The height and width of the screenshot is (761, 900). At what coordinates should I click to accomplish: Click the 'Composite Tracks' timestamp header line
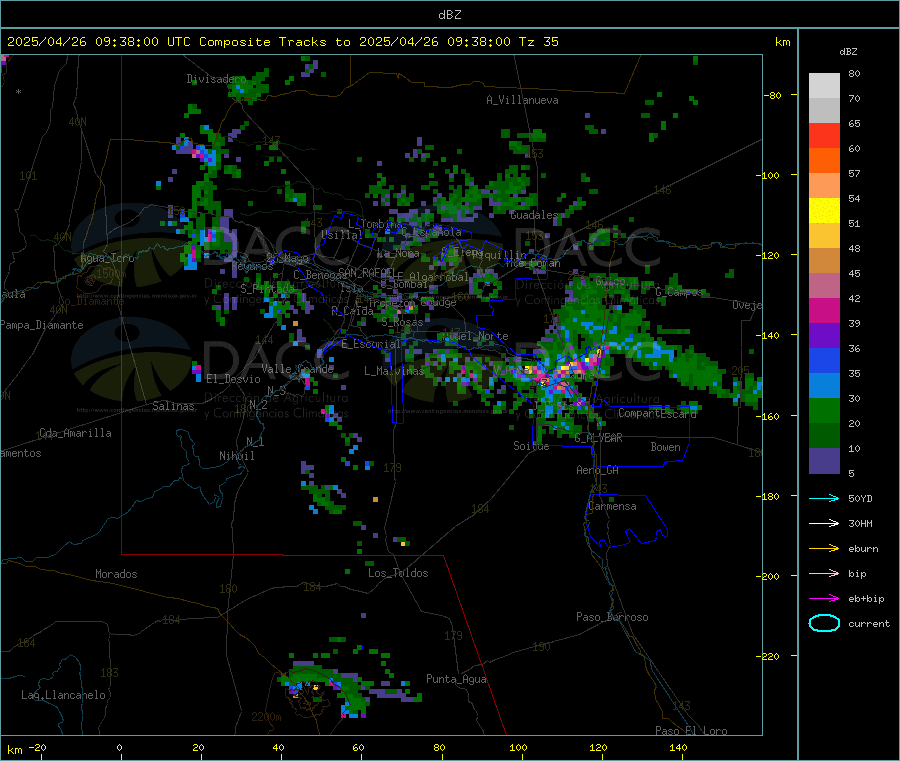(282, 42)
